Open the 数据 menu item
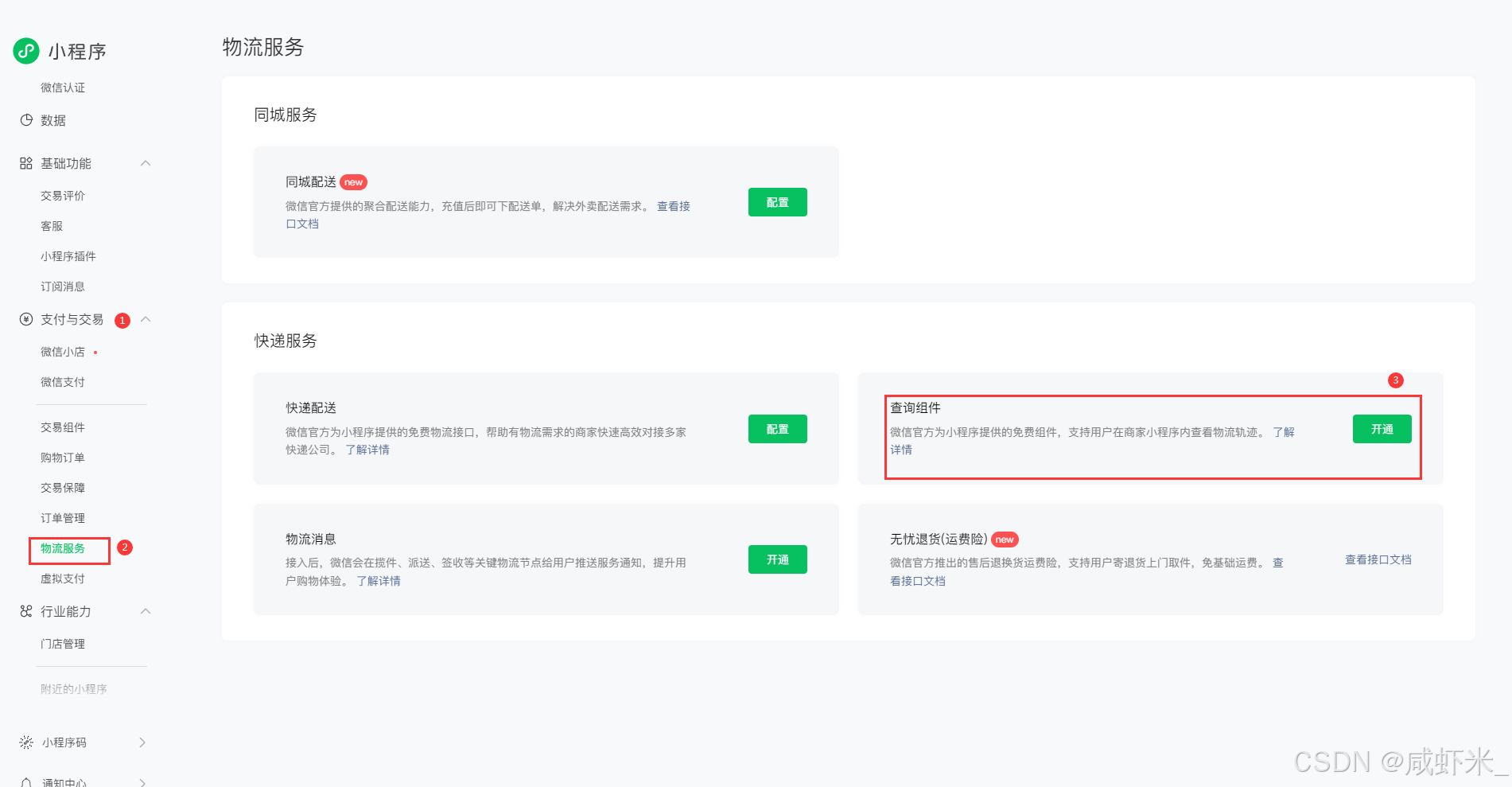 pyautogui.click(x=53, y=120)
